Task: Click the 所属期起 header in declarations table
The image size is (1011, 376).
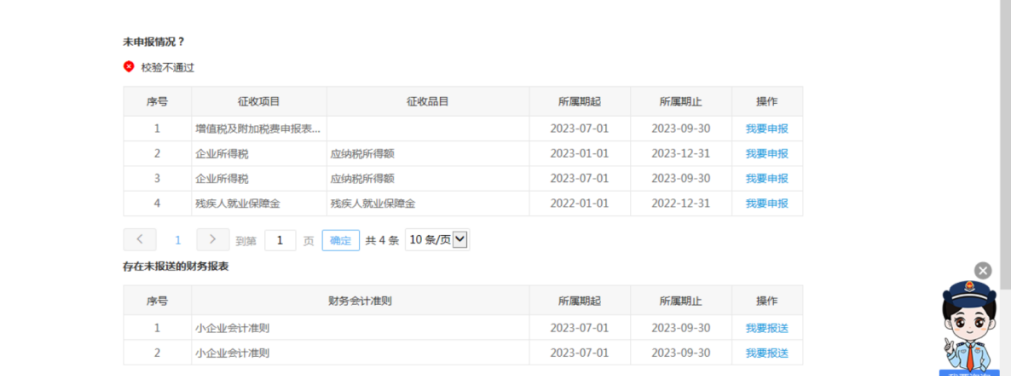Action: click(580, 102)
